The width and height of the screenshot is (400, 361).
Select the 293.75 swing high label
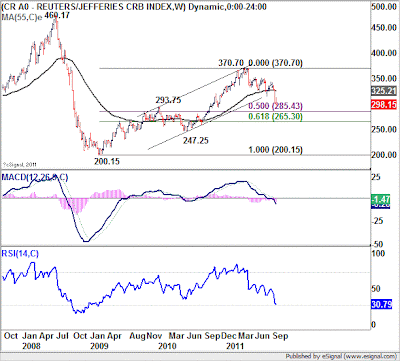click(x=168, y=100)
